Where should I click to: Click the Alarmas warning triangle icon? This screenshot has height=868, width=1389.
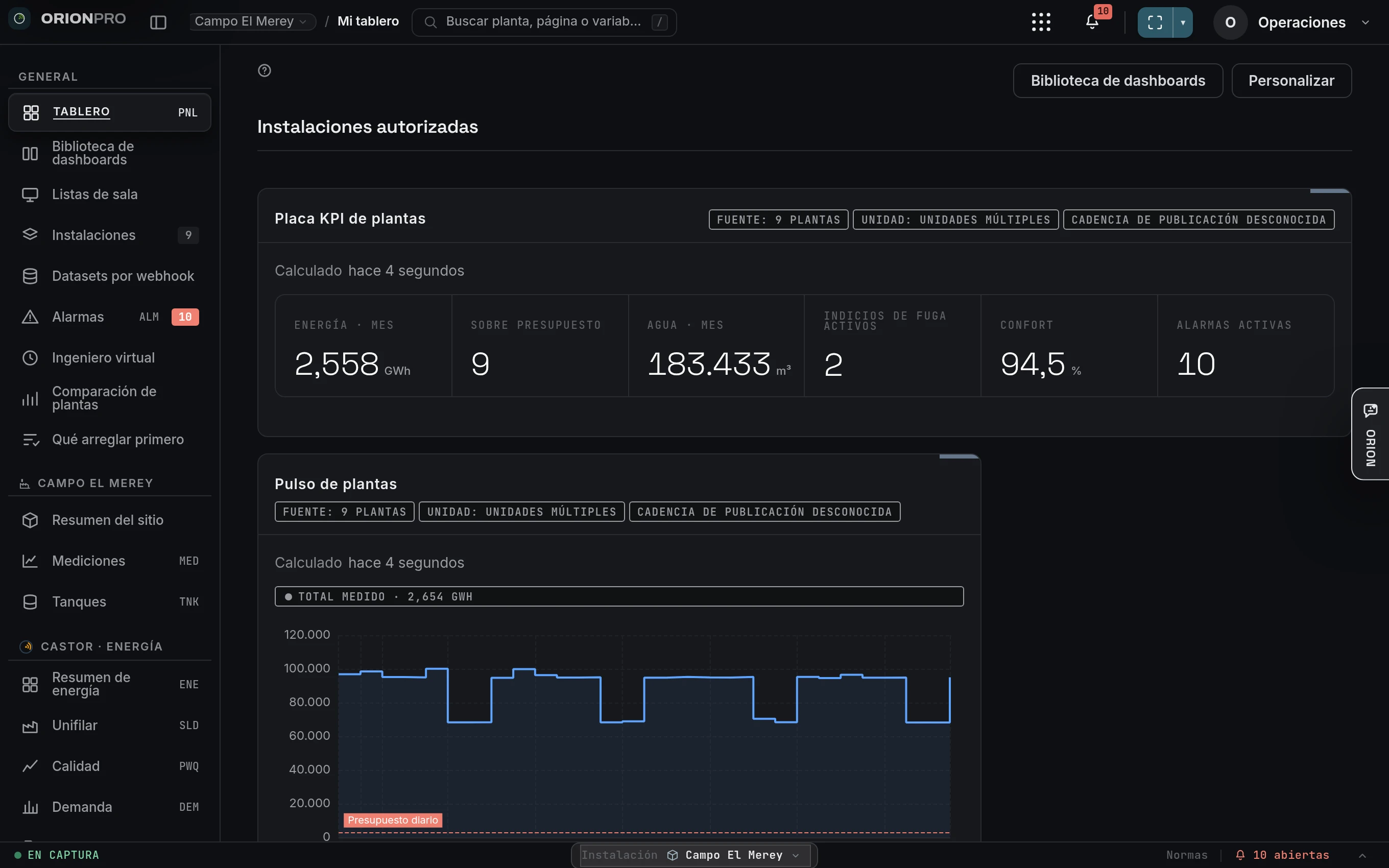coord(30,317)
